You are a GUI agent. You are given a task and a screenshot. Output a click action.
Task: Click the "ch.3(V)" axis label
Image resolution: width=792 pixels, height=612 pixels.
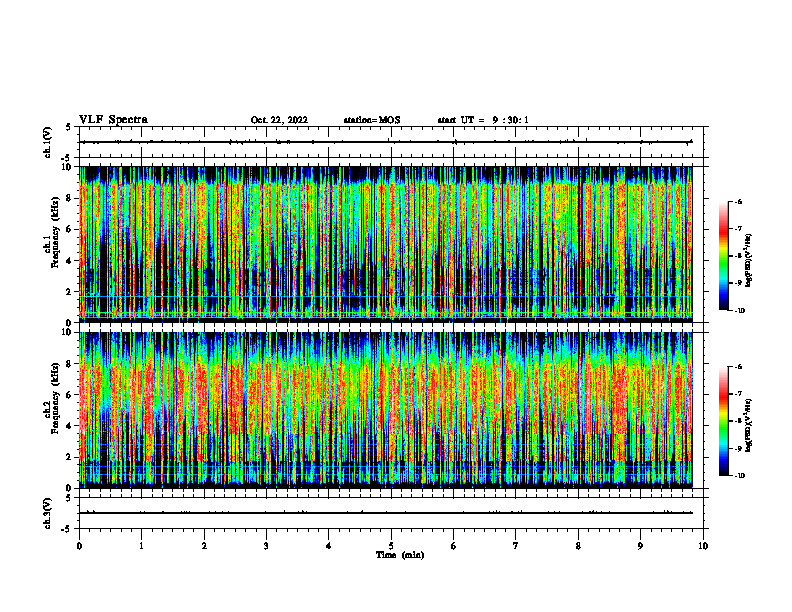(47, 513)
